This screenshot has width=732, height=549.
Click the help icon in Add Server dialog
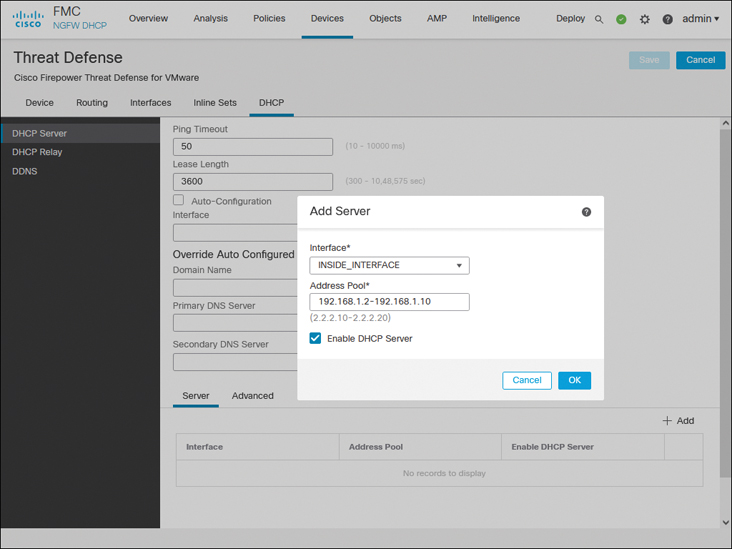pos(586,212)
